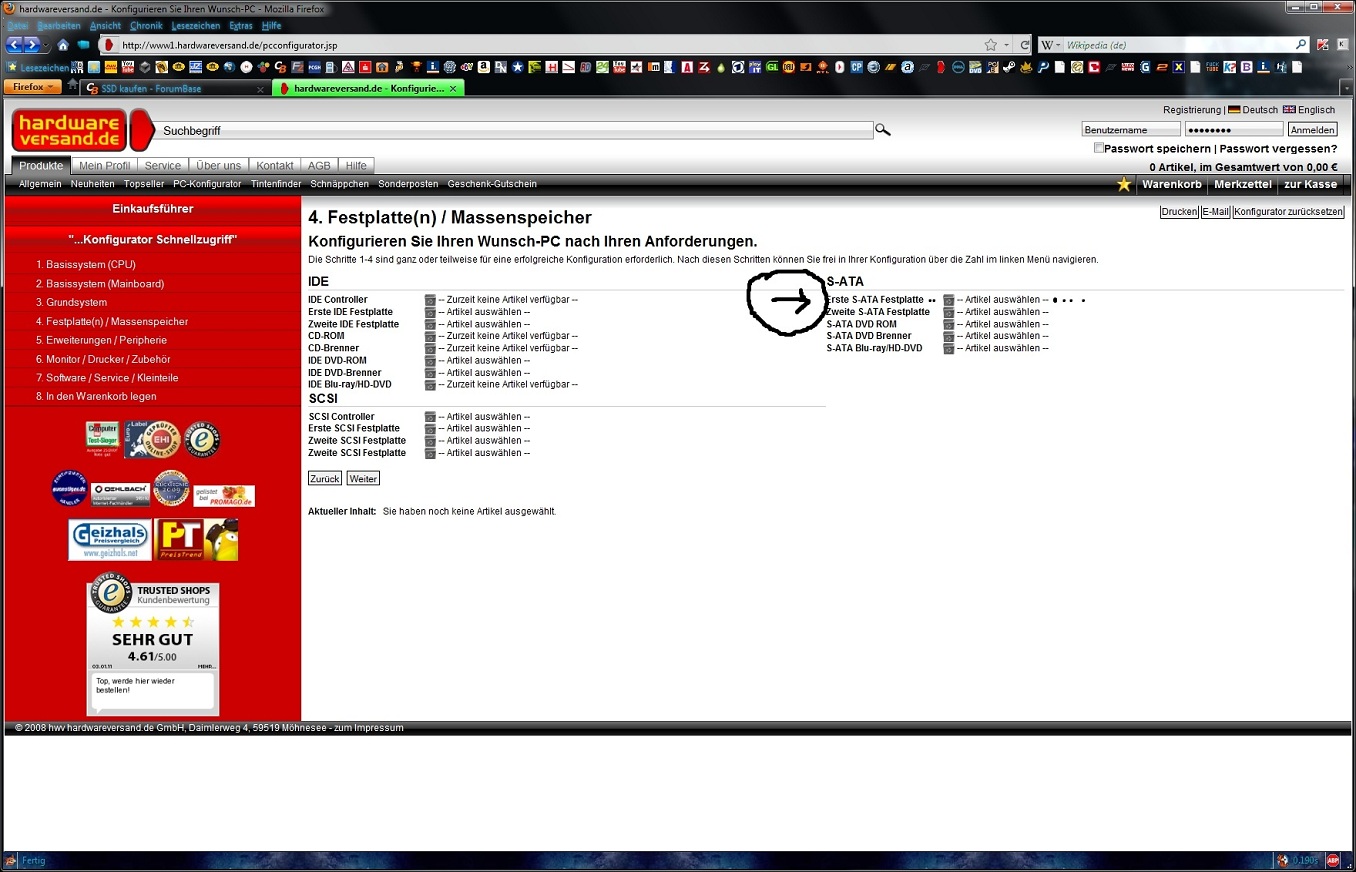Click the magnifier in the Wikipedia search box
The width and height of the screenshot is (1356, 872).
(x=1301, y=45)
